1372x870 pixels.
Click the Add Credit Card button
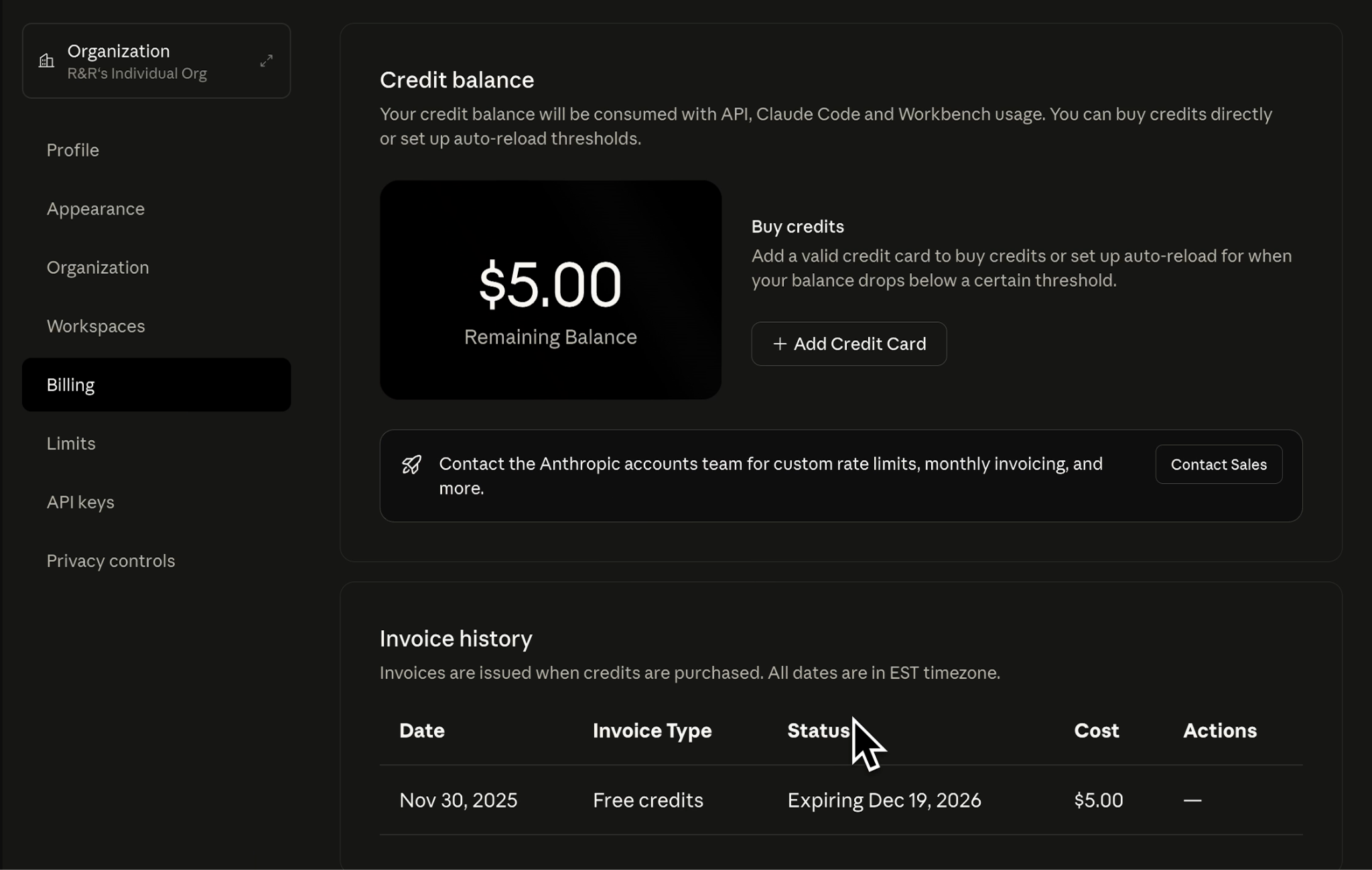849,344
